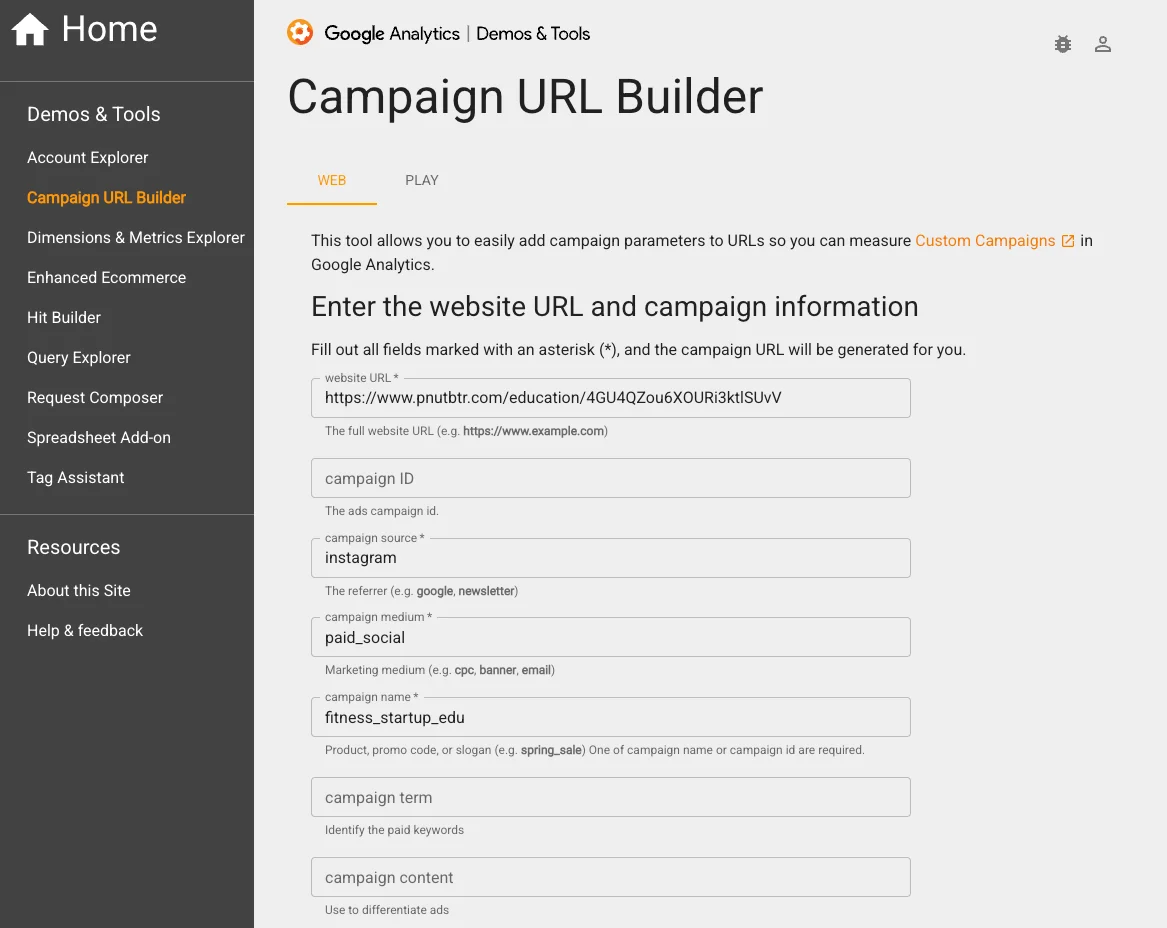
Task: Open Account Explorer in sidebar
Action: click(x=87, y=158)
